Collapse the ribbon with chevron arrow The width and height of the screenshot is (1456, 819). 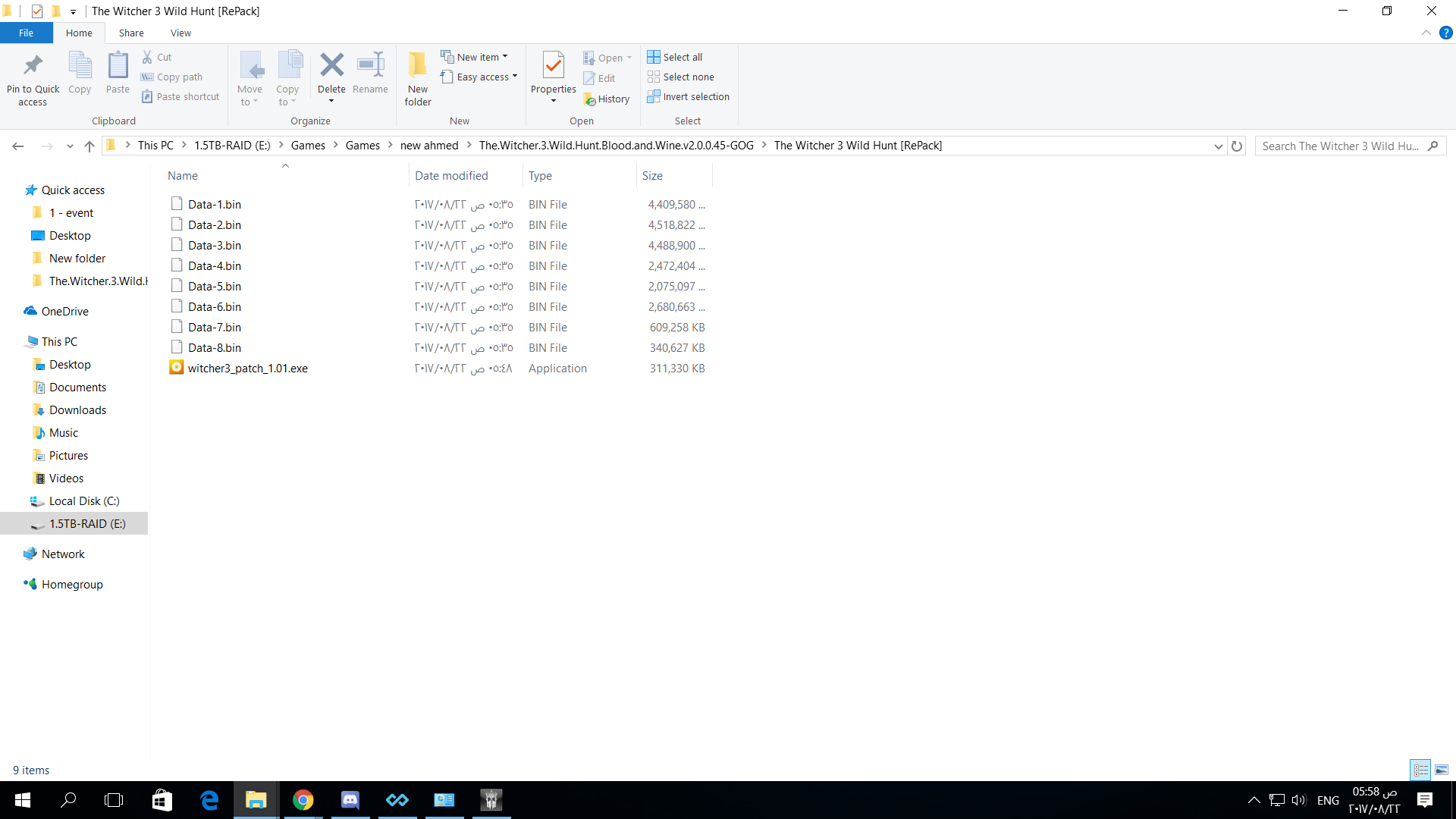click(1426, 33)
